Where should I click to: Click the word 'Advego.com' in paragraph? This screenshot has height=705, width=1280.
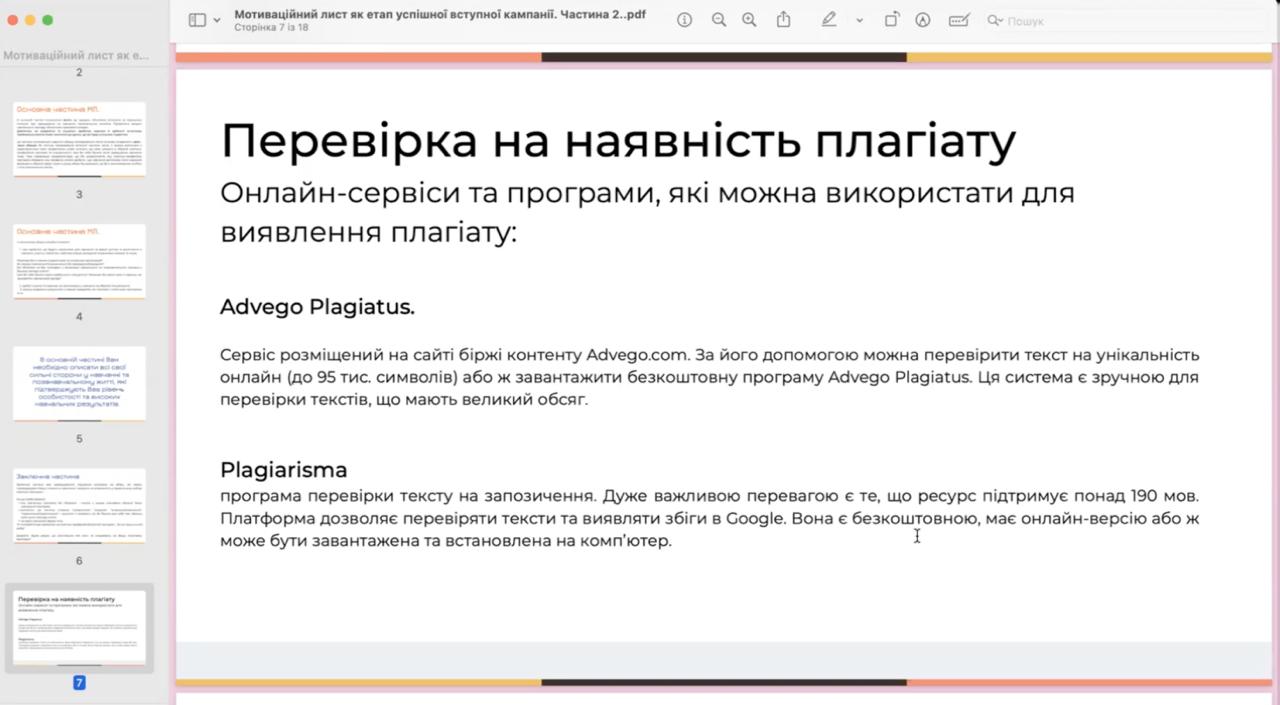637,355
